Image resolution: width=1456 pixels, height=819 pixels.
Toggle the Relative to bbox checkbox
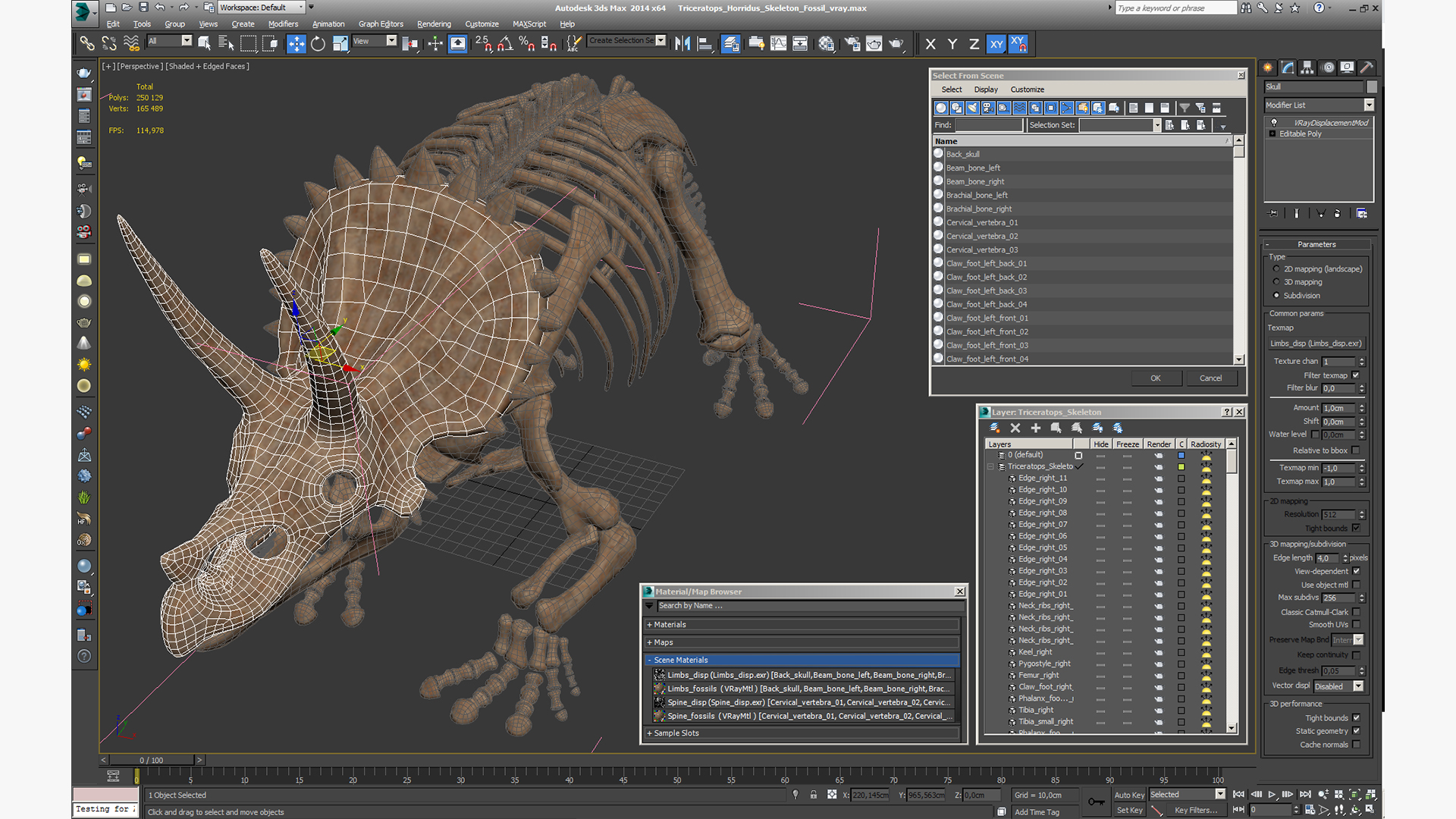click(1356, 450)
